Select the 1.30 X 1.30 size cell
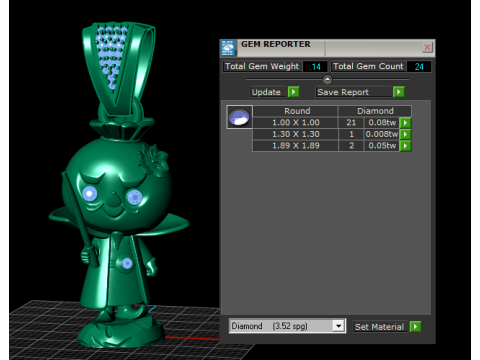 [x=295, y=134]
